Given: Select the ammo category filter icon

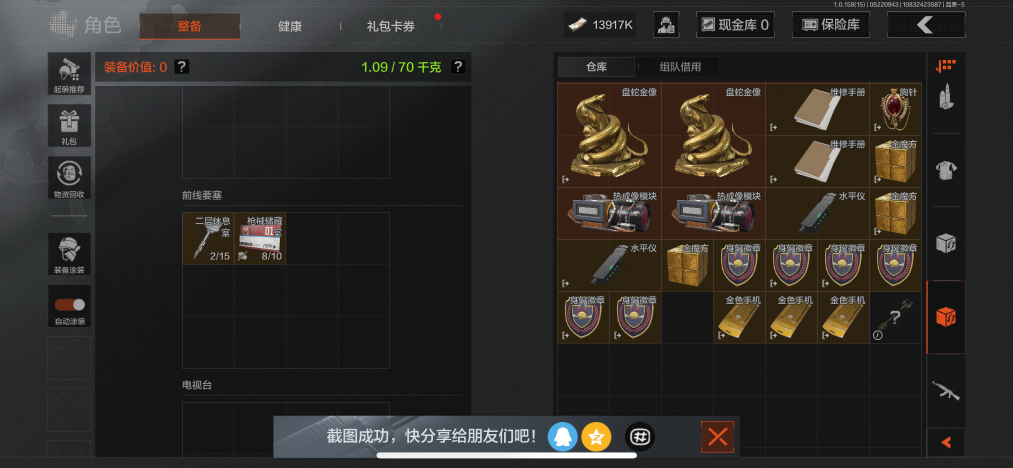Looking at the screenshot, I should (x=946, y=97).
